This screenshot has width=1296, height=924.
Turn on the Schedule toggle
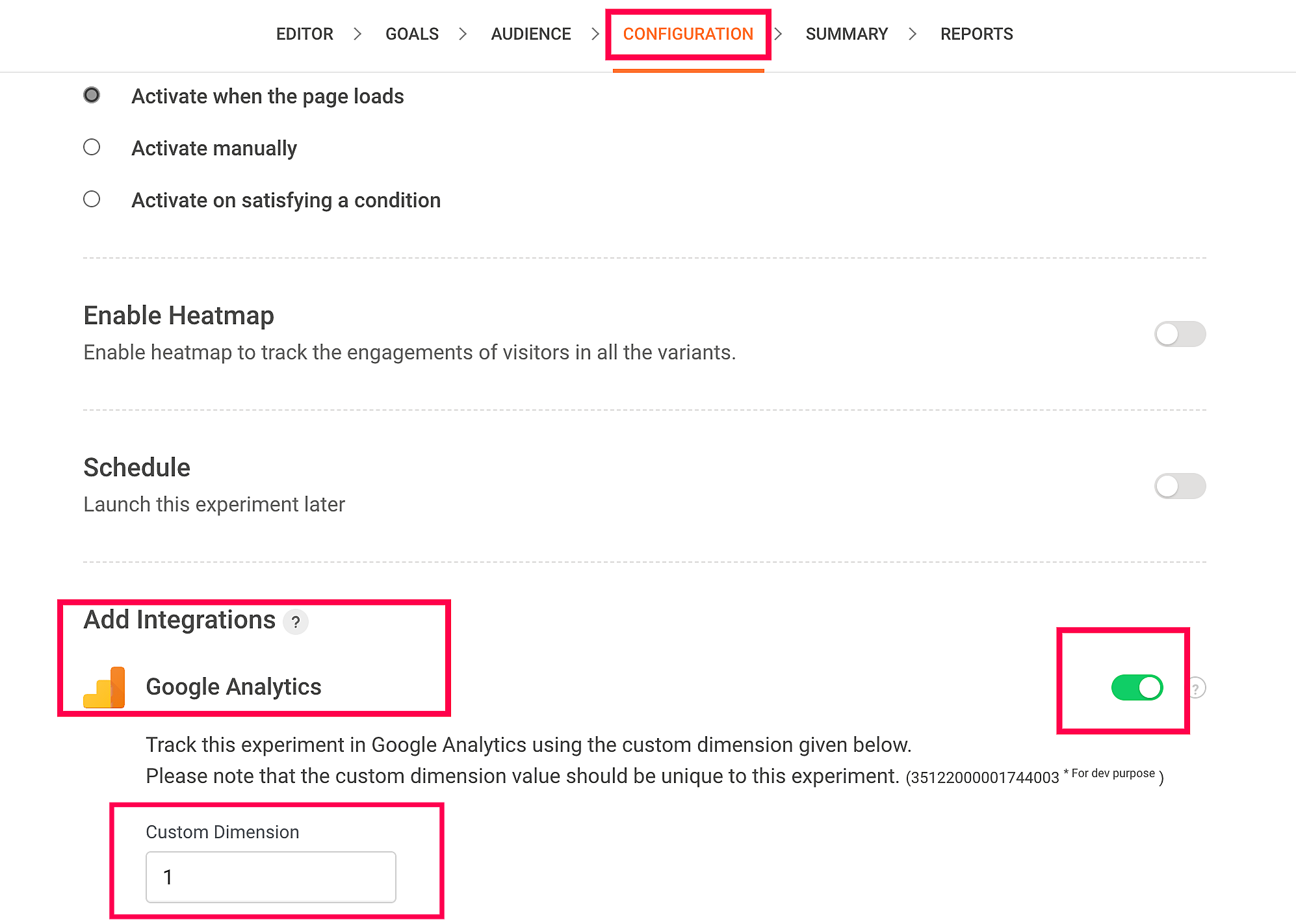[x=1180, y=486]
